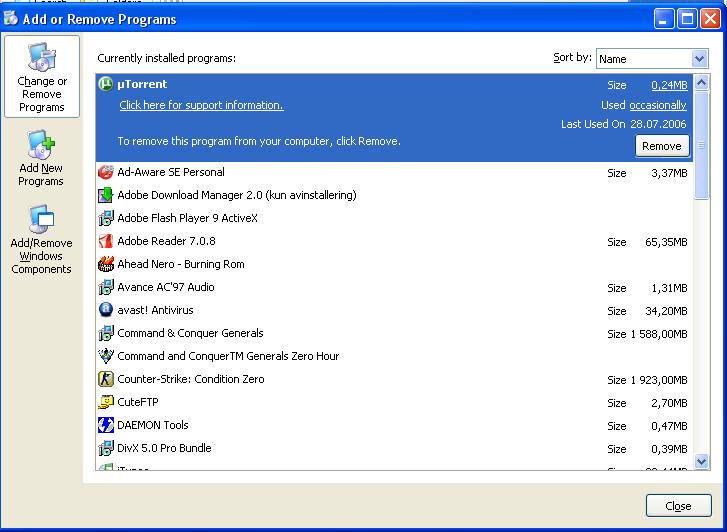The image size is (727, 532).
Task: Close the dialog with Close button
Action: click(678, 506)
